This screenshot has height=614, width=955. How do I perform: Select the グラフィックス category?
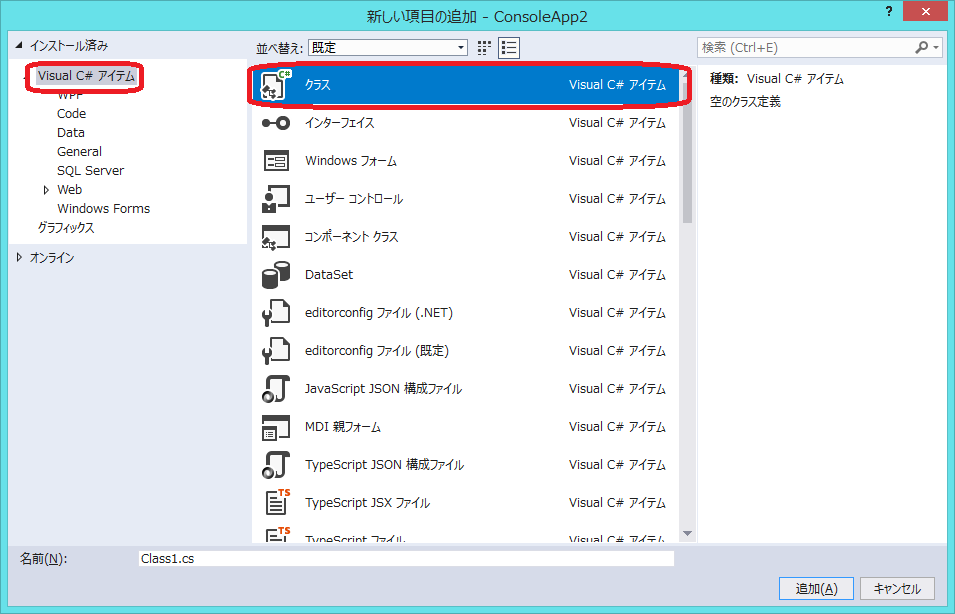pos(66,228)
